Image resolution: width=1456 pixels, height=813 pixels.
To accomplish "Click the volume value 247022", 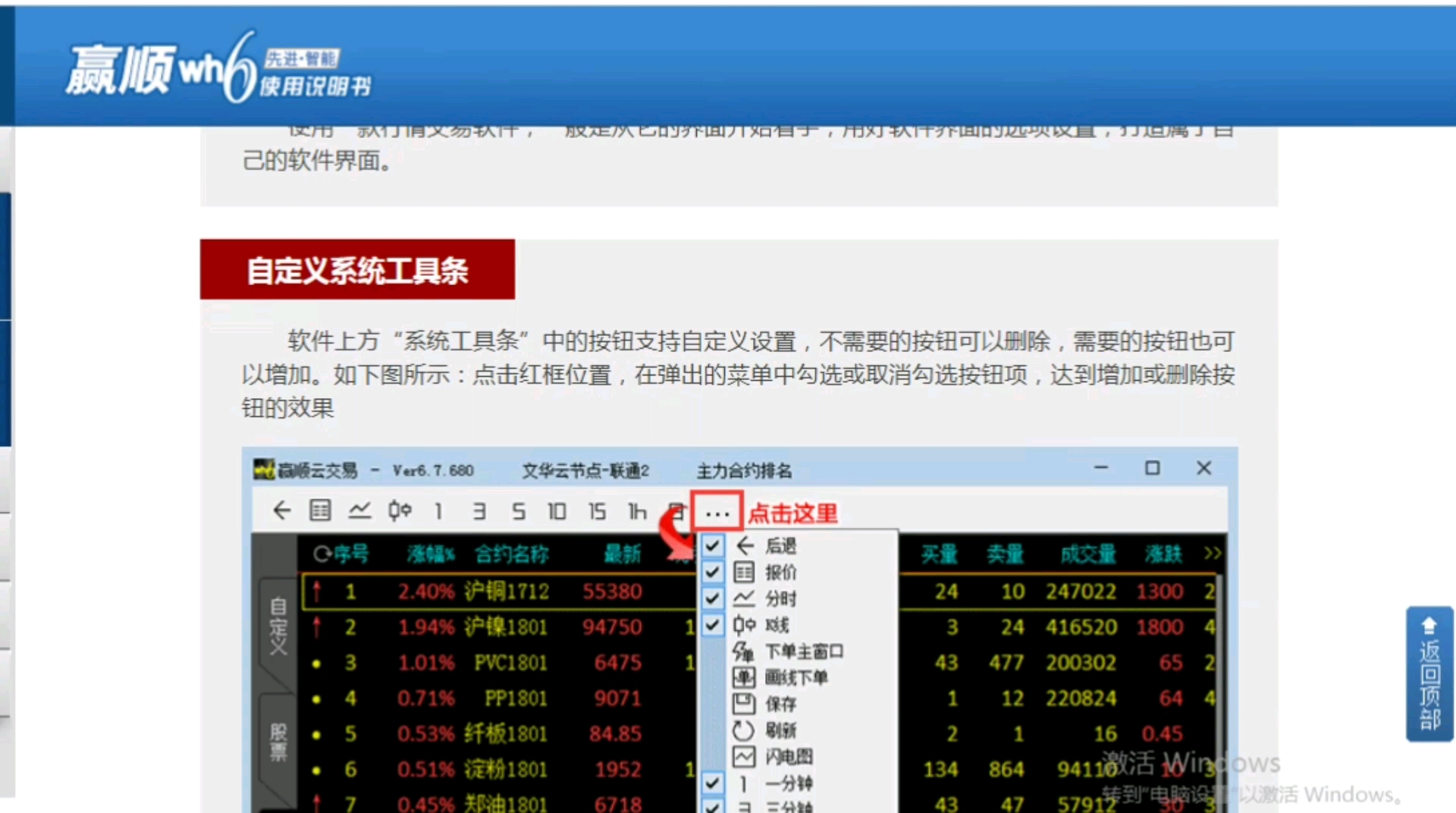I will pos(1081,592).
